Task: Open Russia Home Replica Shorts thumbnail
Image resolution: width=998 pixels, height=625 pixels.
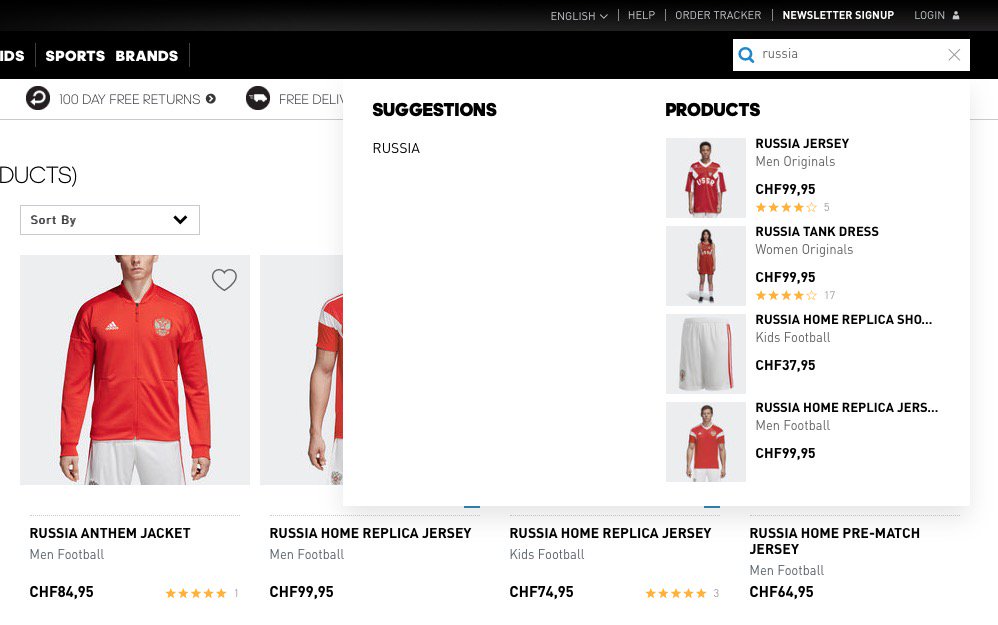Action: (705, 354)
